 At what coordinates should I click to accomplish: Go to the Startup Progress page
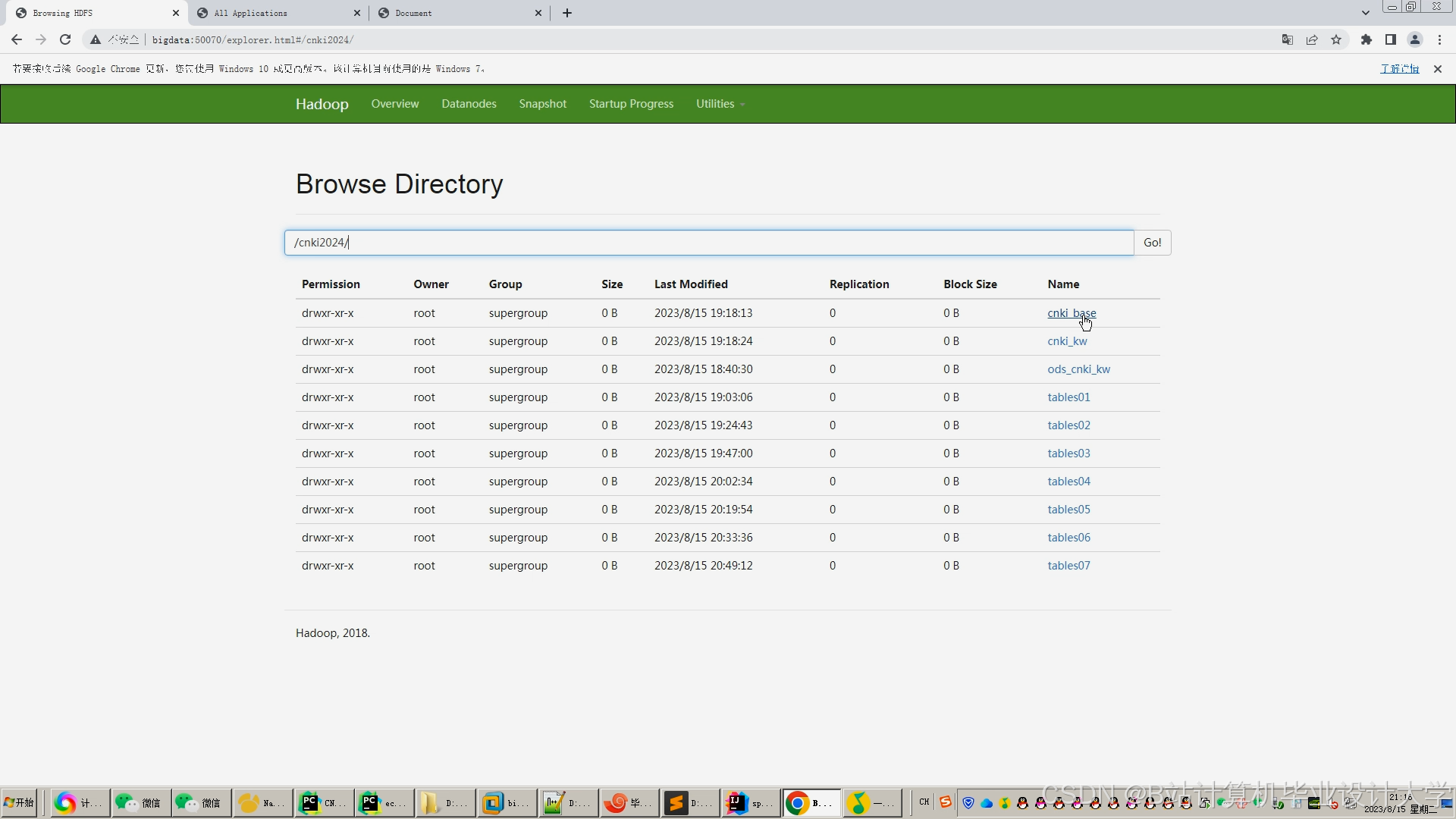(631, 104)
